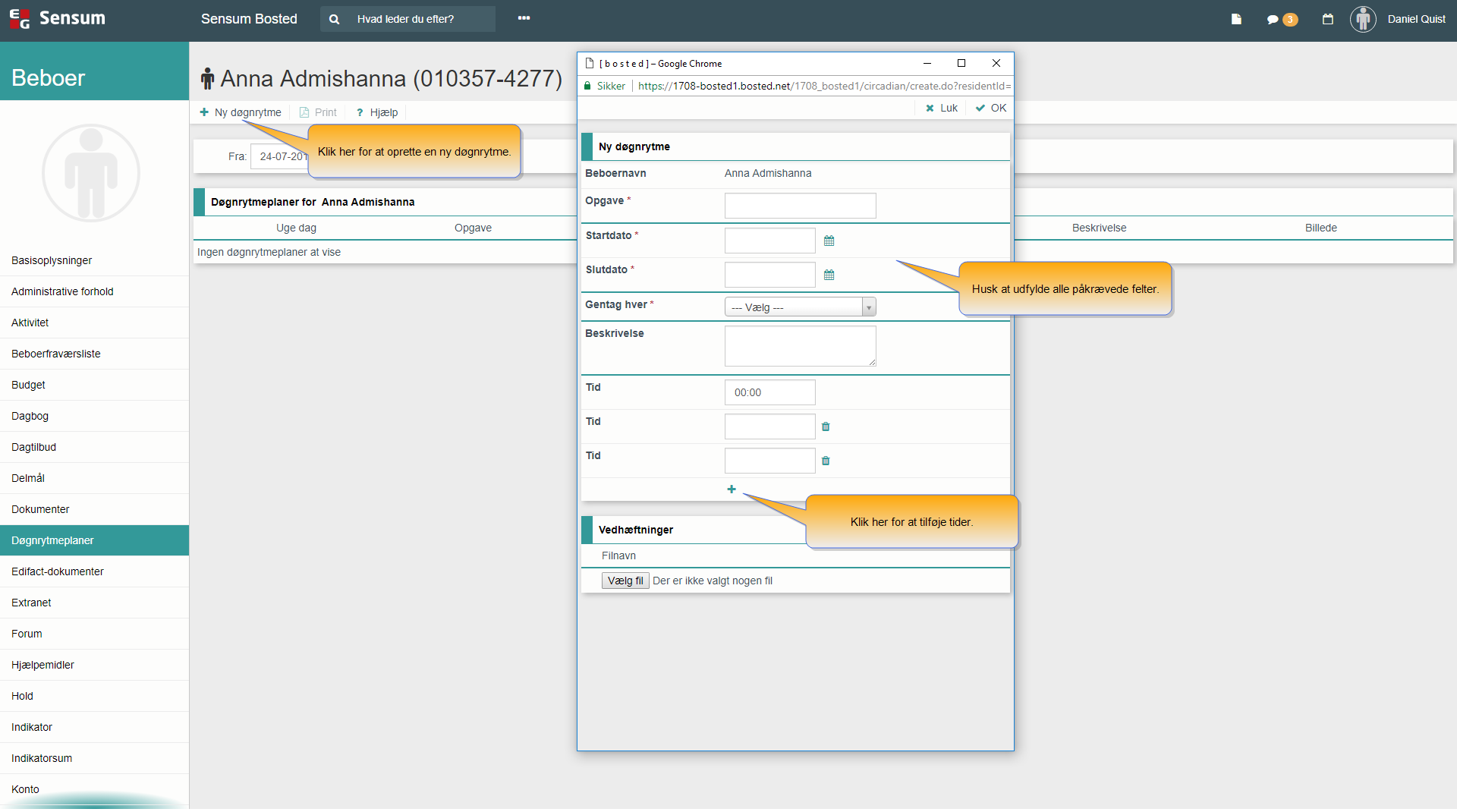Viewport: 1457px width, 812px height.
Task: Open Konto in sidebar
Action: pos(94,789)
